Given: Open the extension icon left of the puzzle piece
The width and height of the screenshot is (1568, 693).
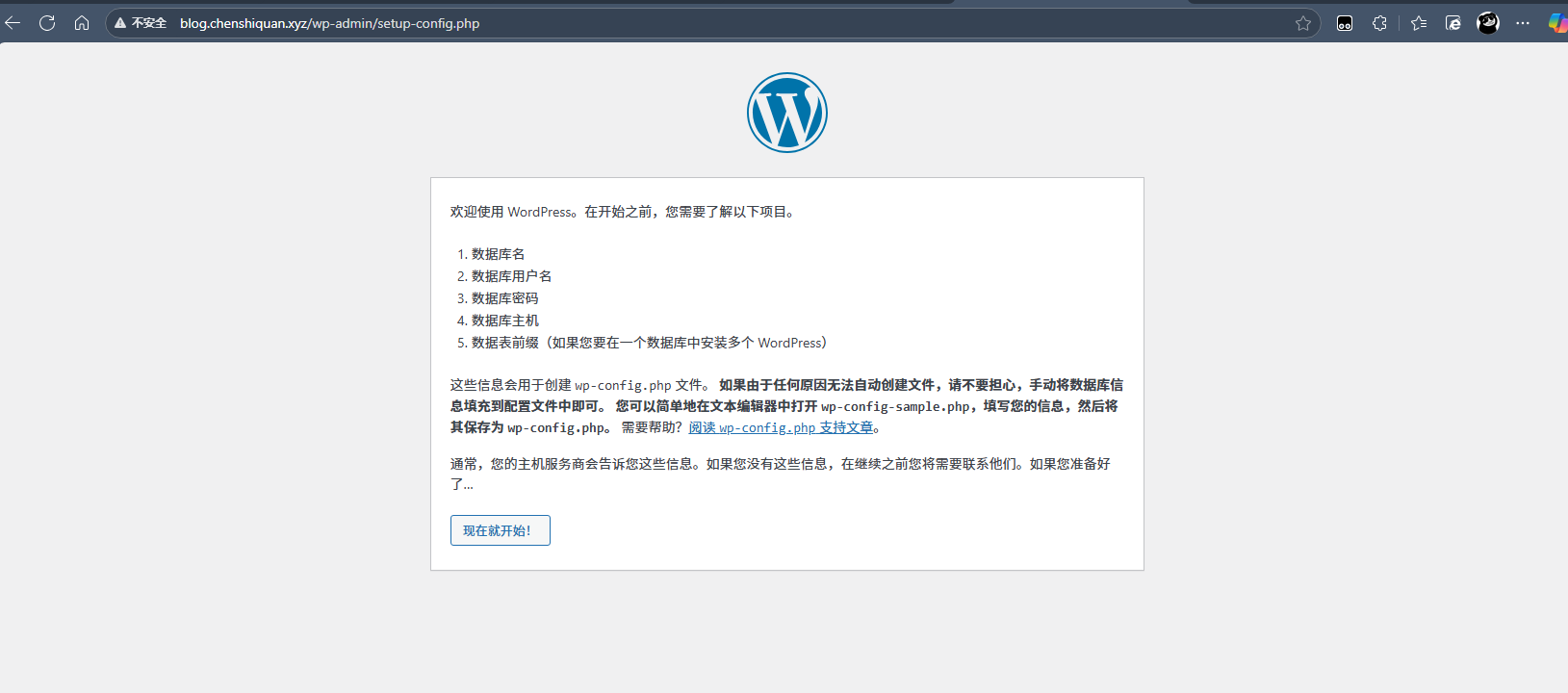Looking at the screenshot, I should point(1345,23).
